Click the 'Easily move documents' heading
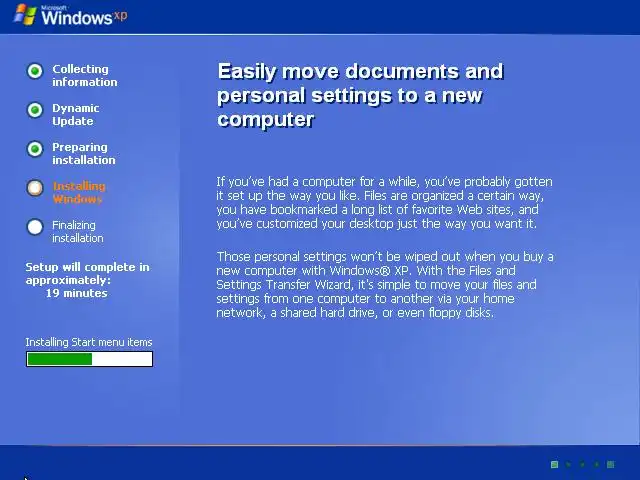The image size is (640, 480). point(360,95)
